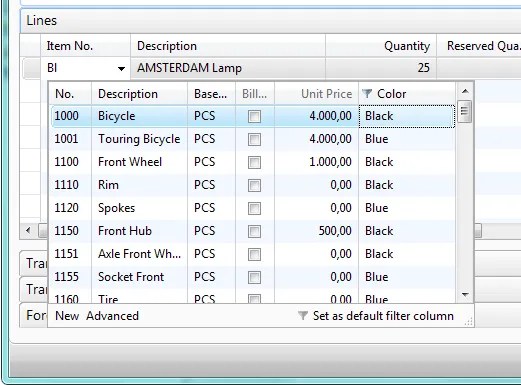Tick the Bill checkbox for Spokes row

click(x=254, y=208)
